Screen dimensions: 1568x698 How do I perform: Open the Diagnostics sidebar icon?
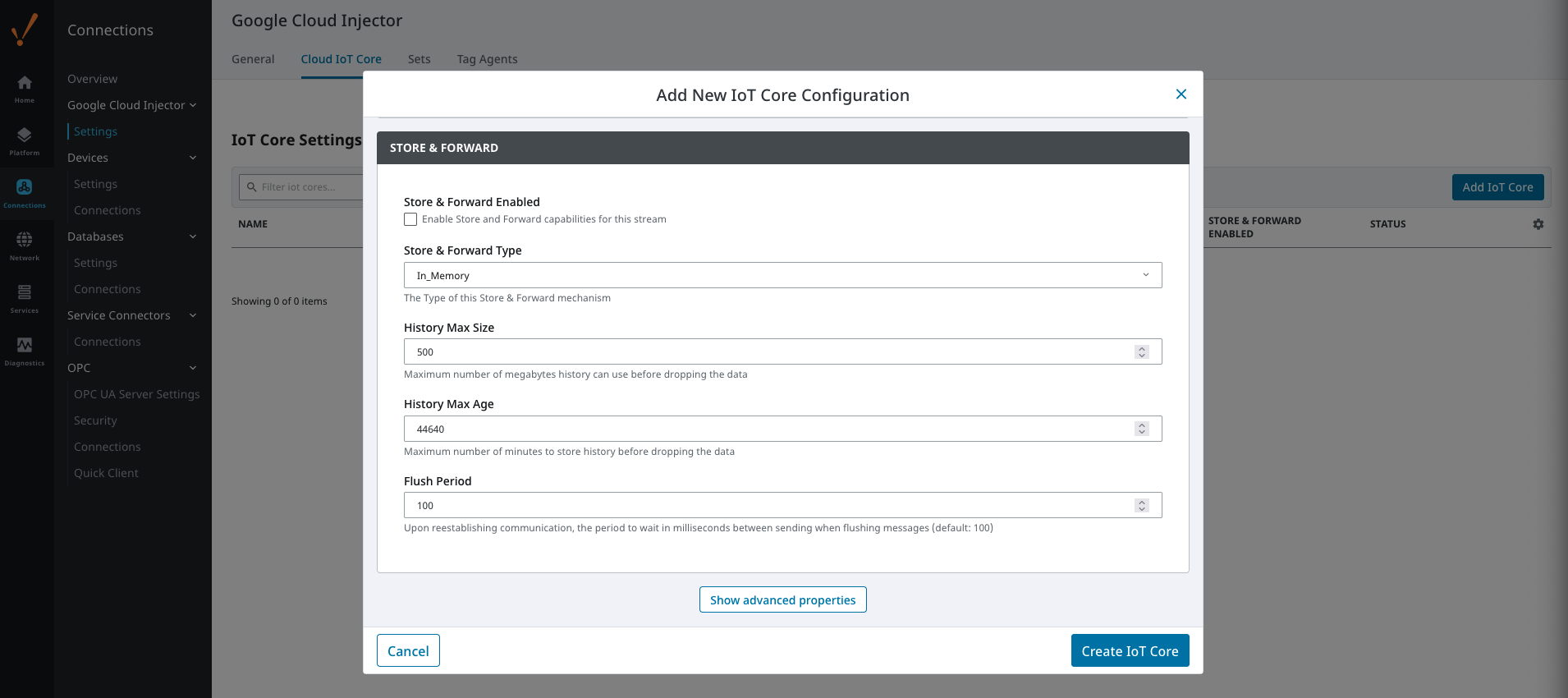tap(25, 351)
